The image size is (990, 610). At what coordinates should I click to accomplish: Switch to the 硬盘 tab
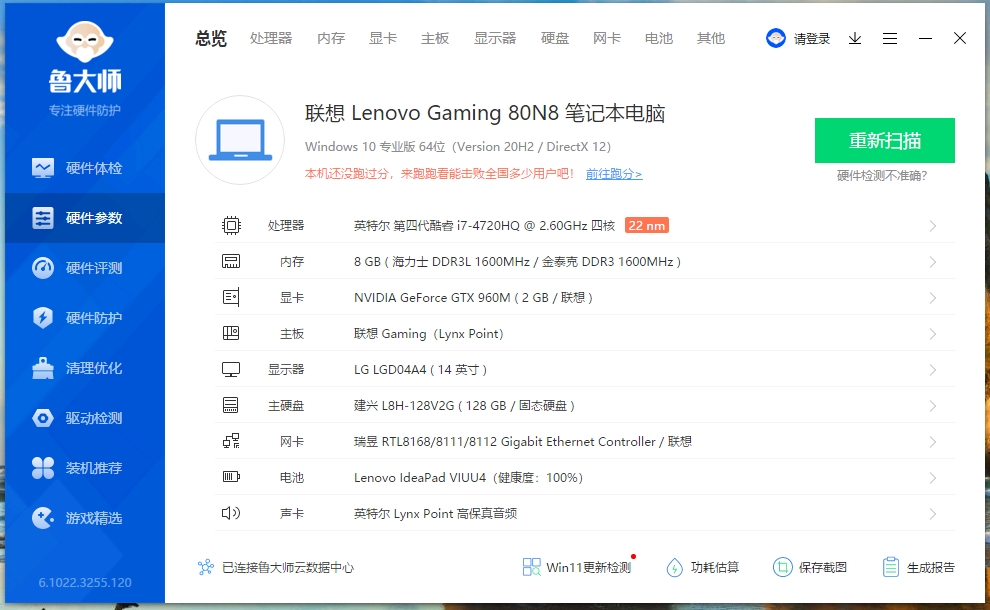pyautogui.click(x=555, y=39)
